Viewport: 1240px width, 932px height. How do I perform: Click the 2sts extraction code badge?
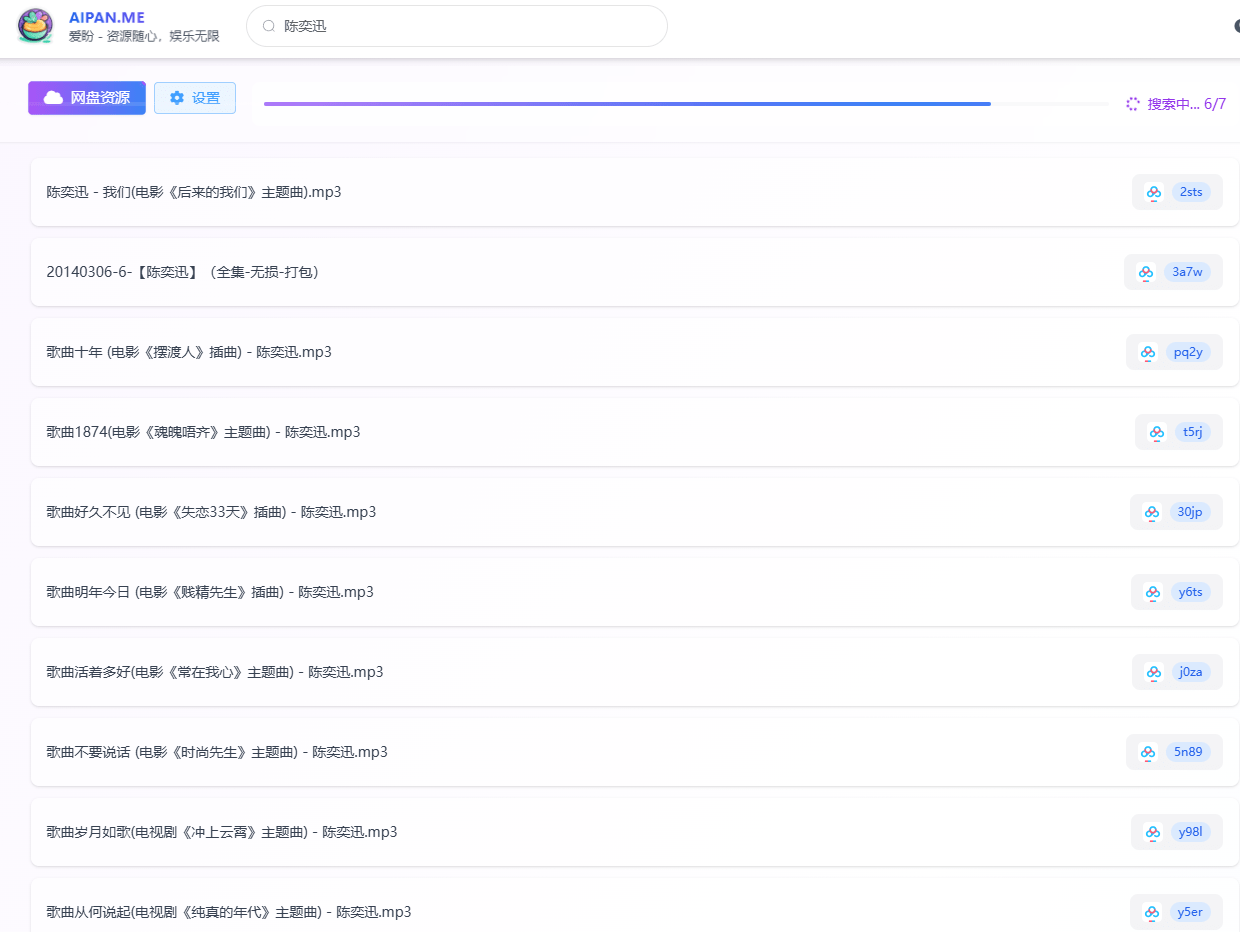1190,192
